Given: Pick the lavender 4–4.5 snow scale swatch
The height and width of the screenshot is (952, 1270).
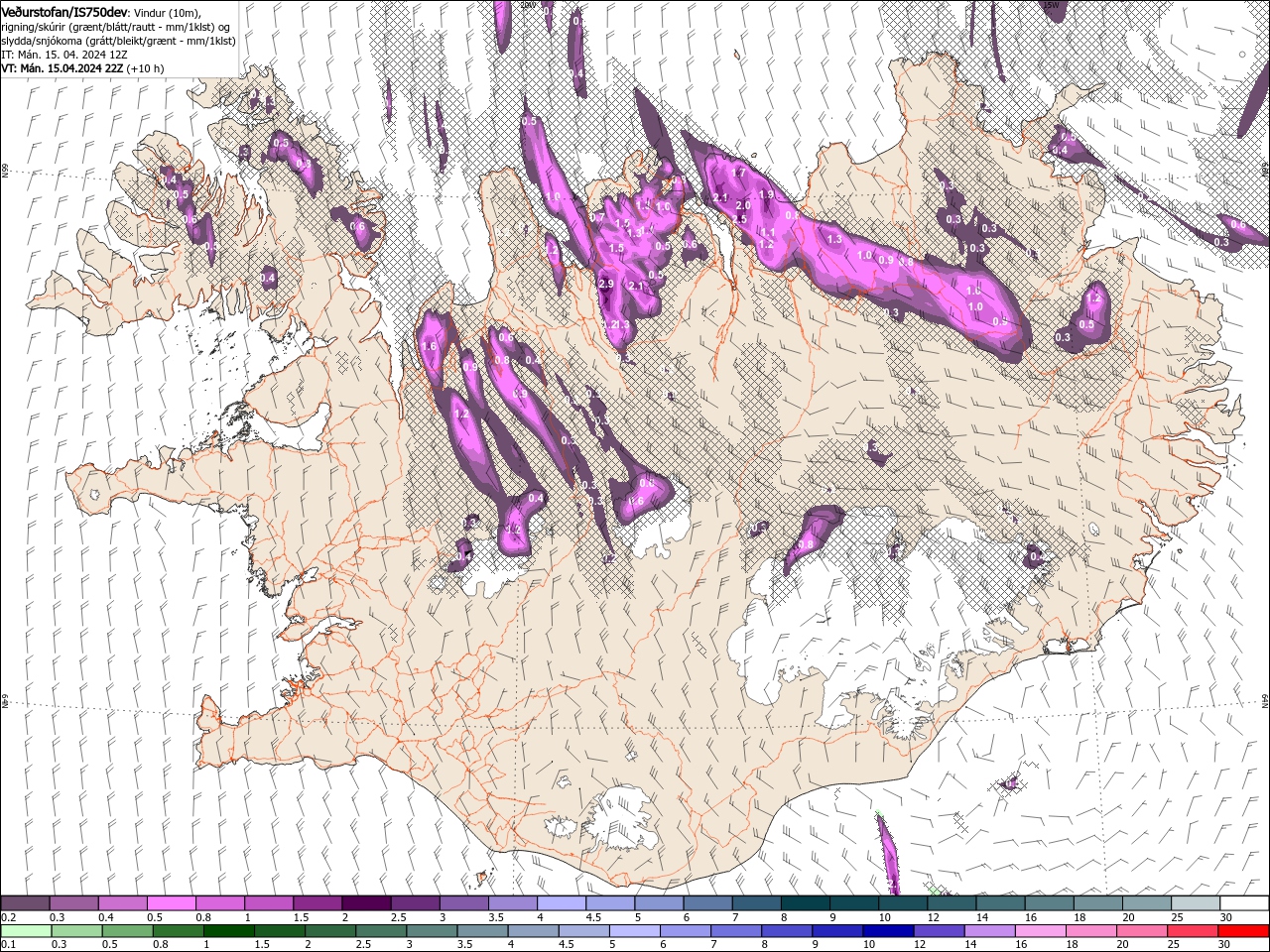Looking at the screenshot, I should [x=560, y=903].
